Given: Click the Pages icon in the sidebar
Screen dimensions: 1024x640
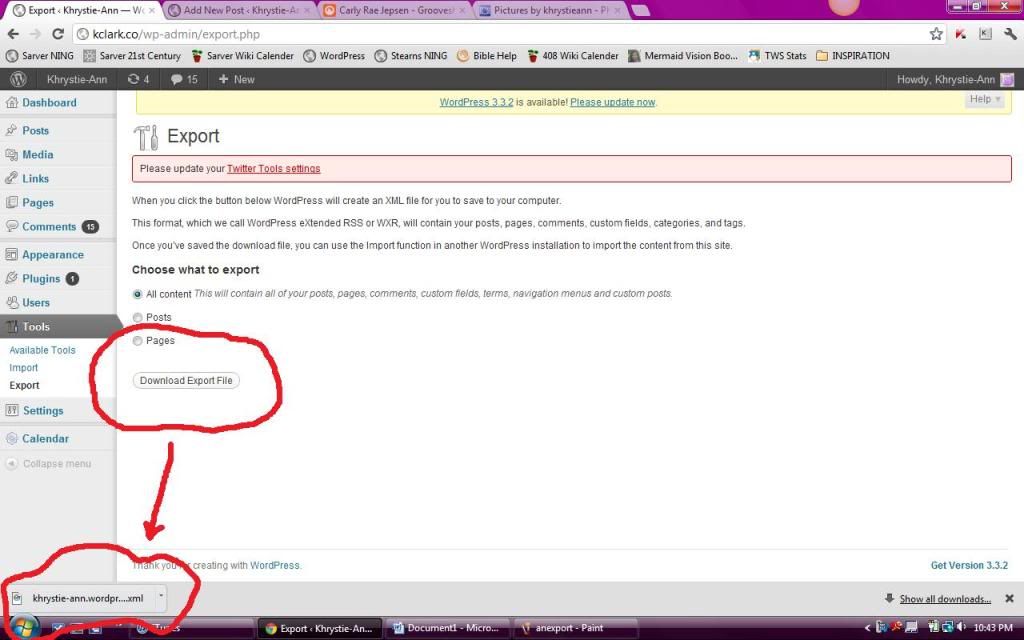Looking at the screenshot, I should (x=12, y=202).
